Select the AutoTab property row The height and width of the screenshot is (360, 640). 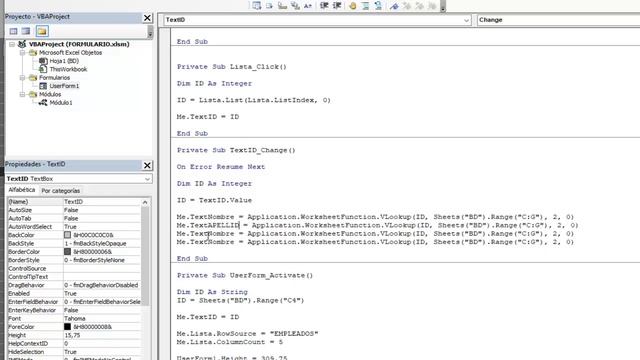coord(74,218)
